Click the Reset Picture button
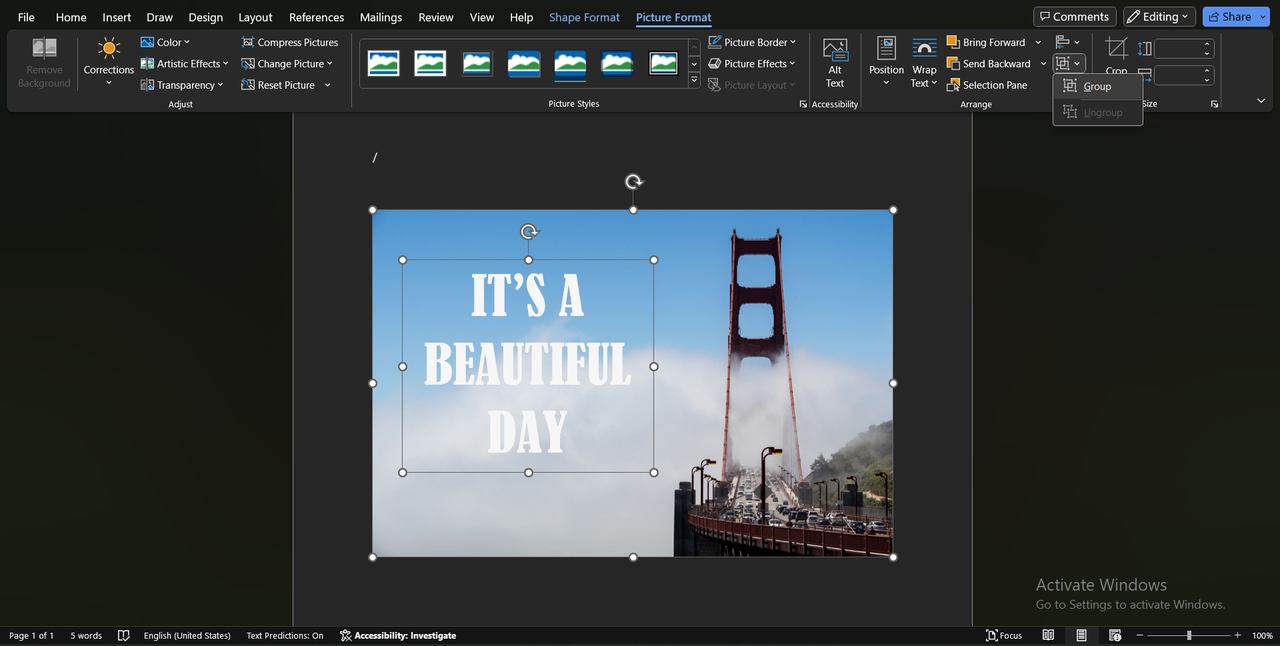 click(x=279, y=85)
